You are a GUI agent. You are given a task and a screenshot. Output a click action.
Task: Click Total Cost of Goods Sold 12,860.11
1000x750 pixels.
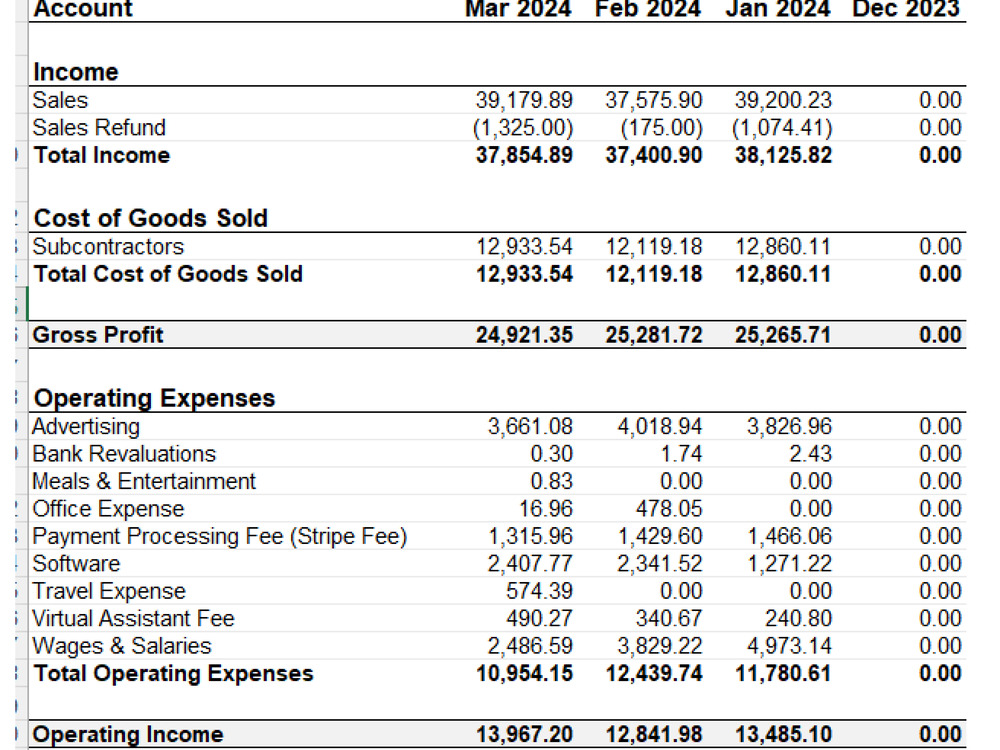pyautogui.click(x=783, y=274)
